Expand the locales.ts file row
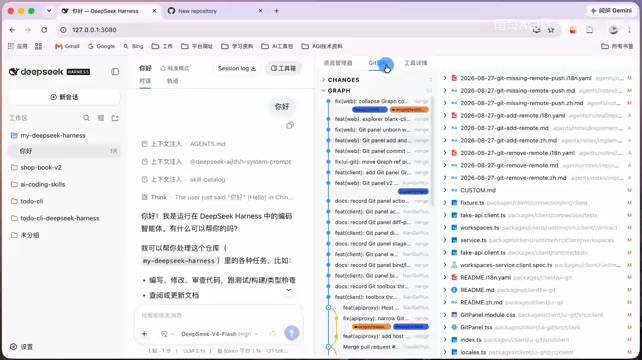The height and width of the screenshot is (360, 642). tap(445, 352)
